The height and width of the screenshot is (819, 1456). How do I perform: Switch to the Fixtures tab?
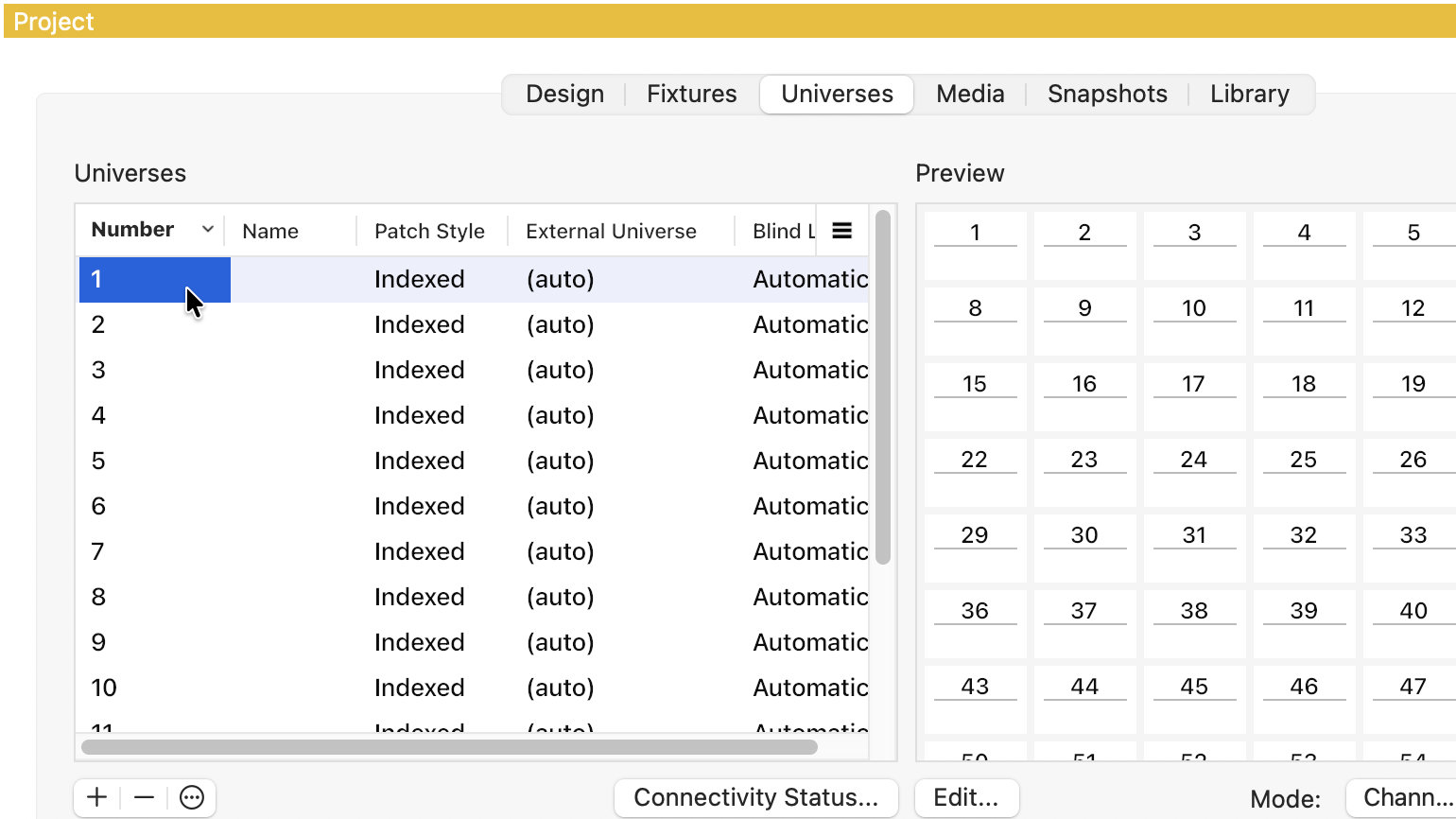691,94
